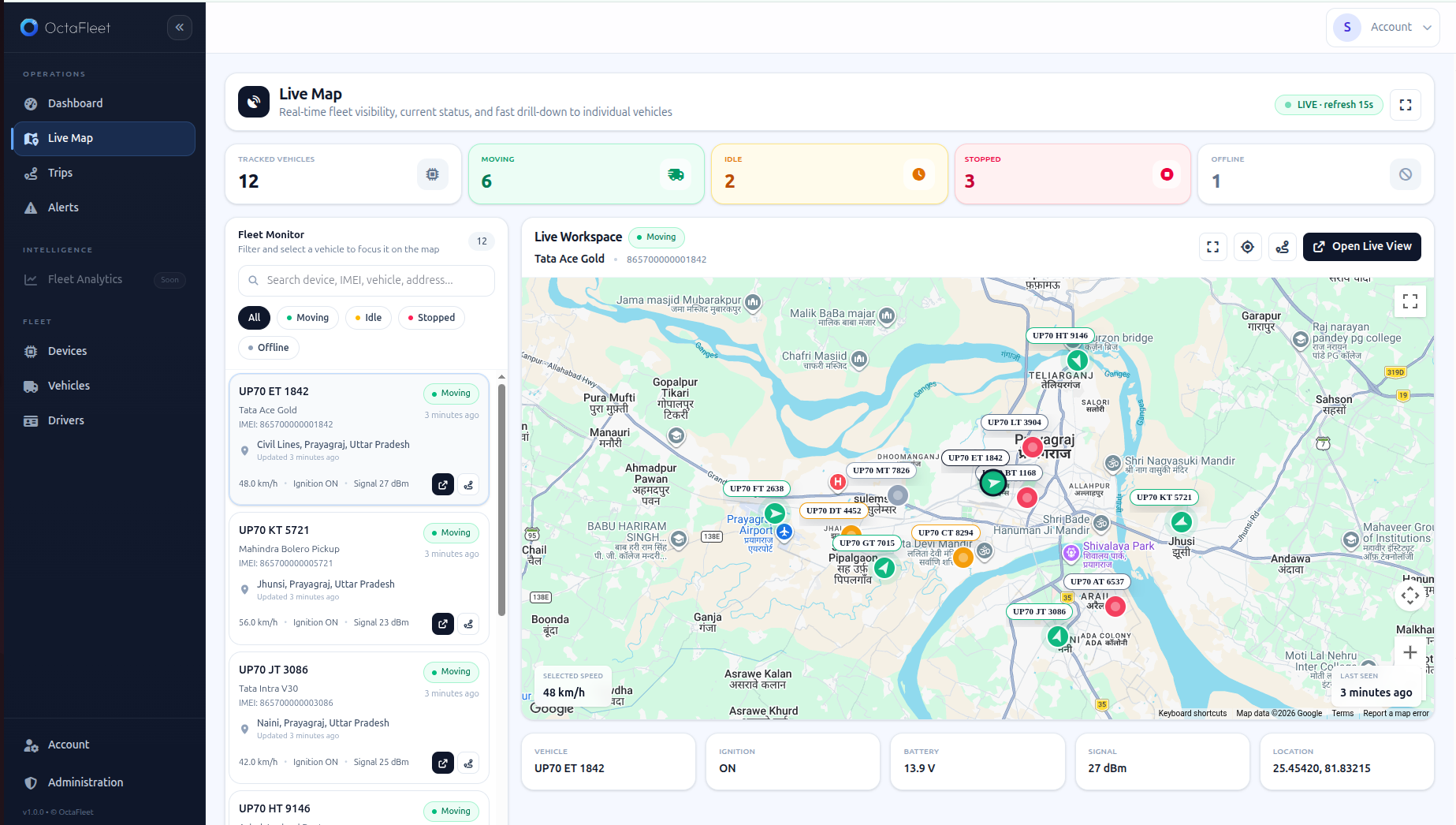The width and height of the screenshot is (1456, 825).
Task: Open live view icon for UP70 ET 1842
Action: click(443, 484)
